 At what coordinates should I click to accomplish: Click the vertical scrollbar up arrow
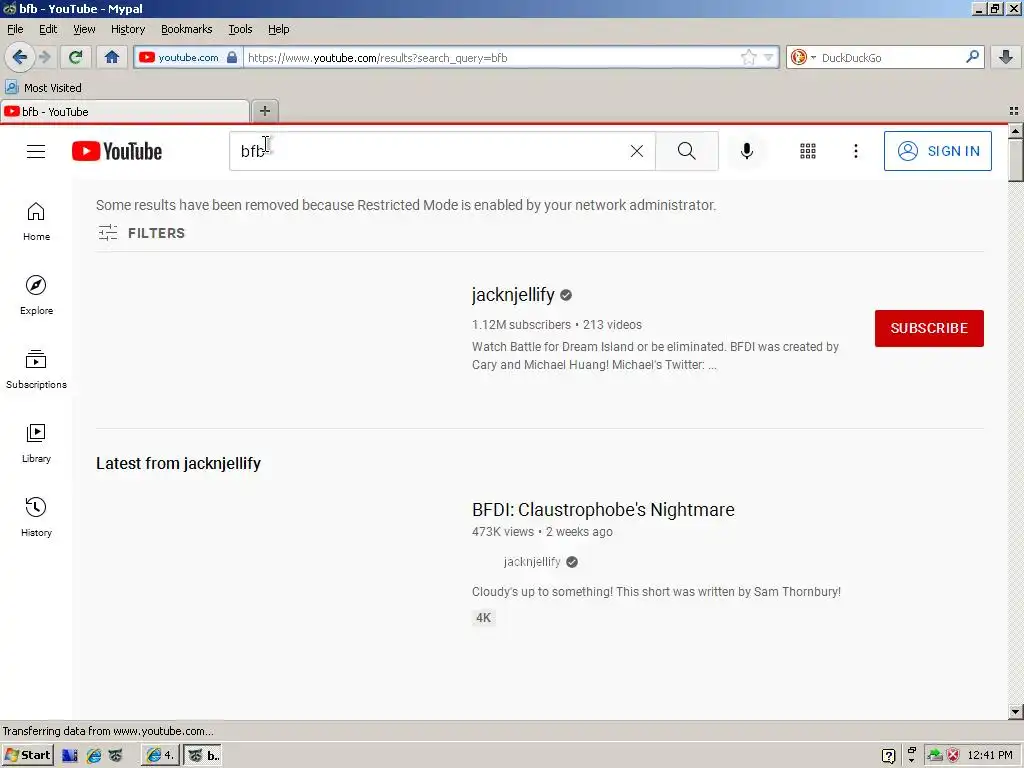coord(1016,131)
